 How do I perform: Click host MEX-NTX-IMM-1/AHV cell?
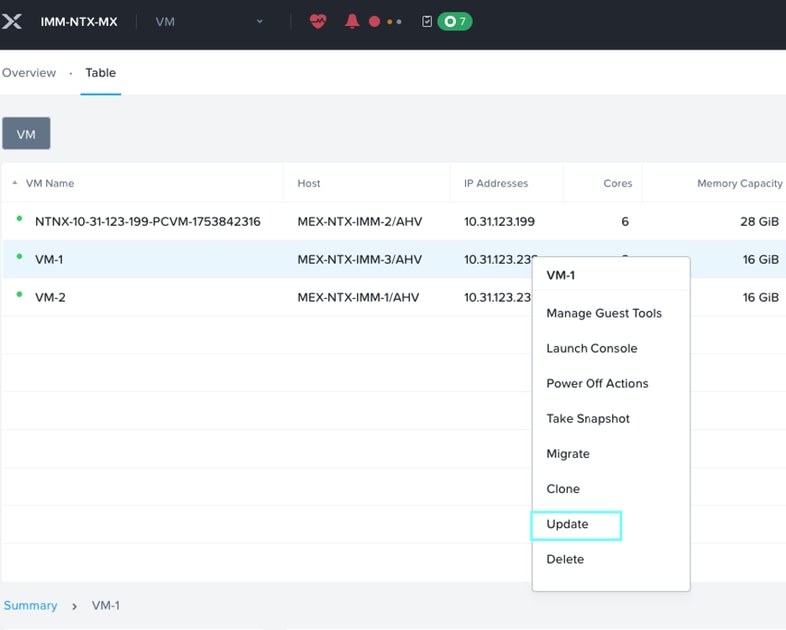click(x=358, y=297)
